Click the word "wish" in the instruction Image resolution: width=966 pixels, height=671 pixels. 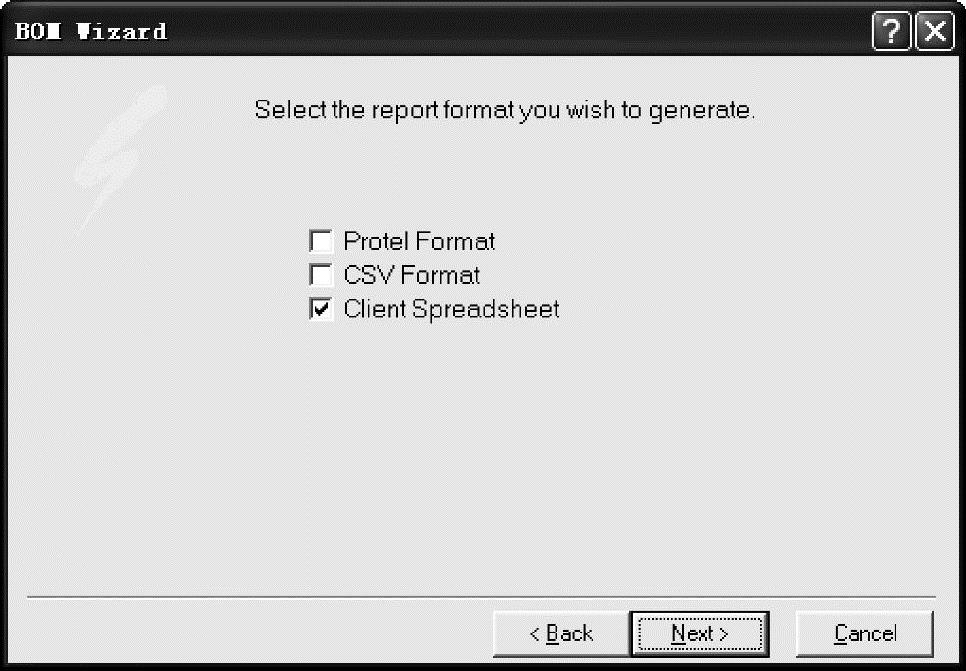[590, 110]
